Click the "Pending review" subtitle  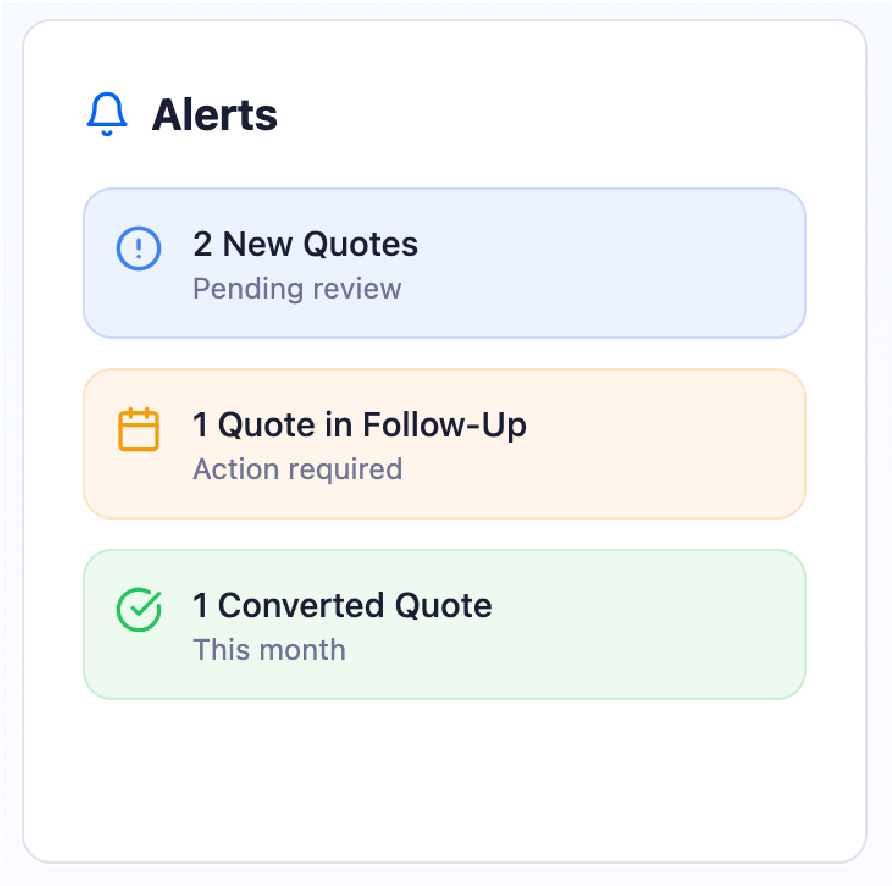(x=296, y=289)
